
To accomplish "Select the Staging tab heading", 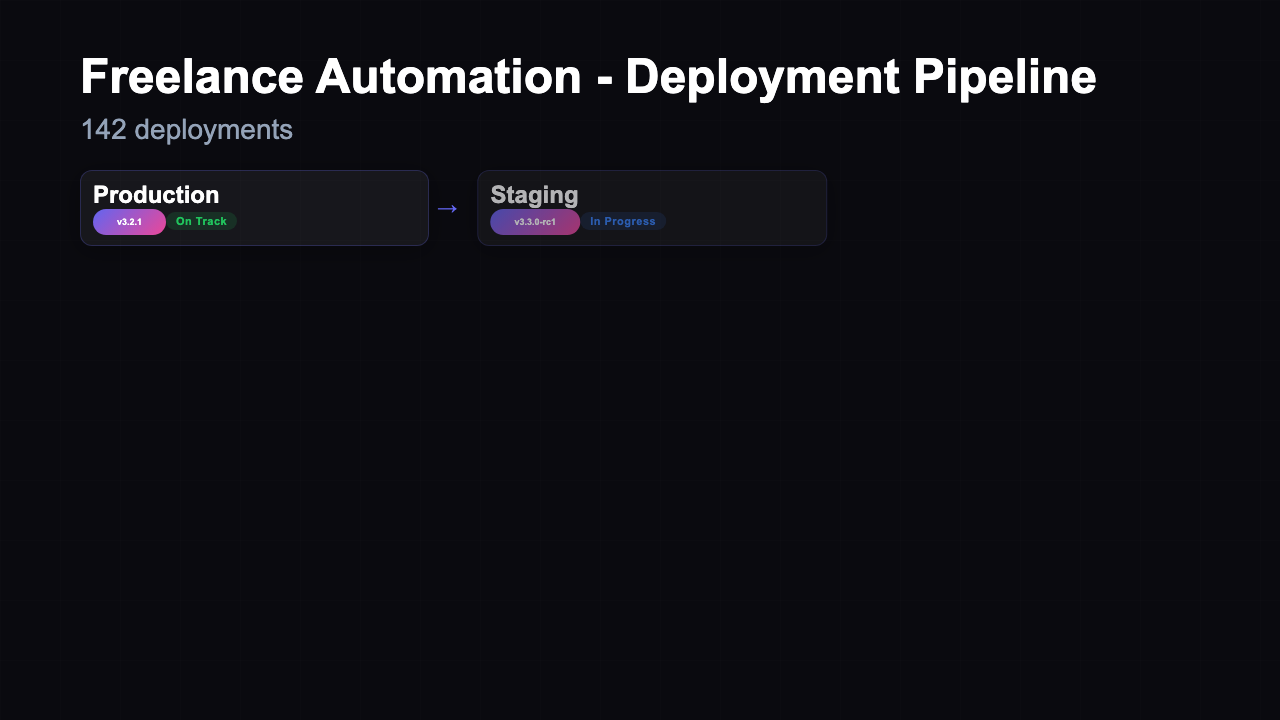I will pos(534,195).
